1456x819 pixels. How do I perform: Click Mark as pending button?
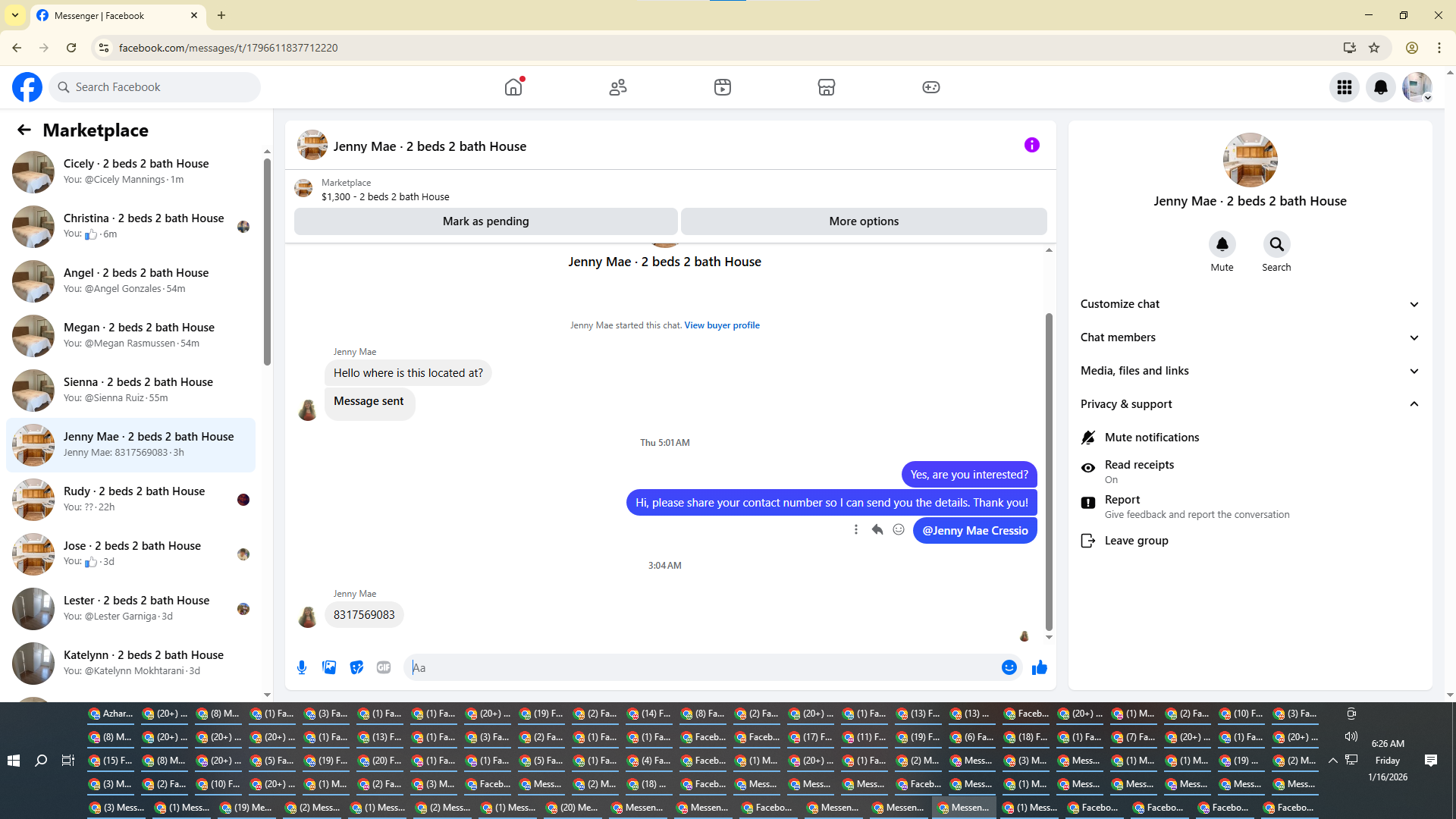point(485,221)
